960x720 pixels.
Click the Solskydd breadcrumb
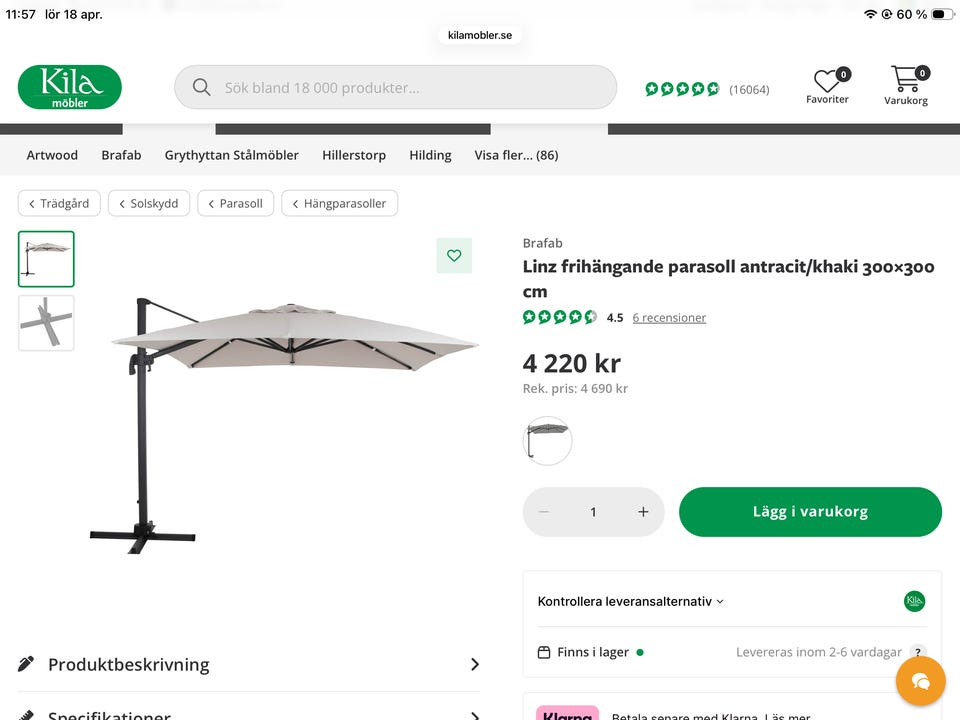click(148, 203)
